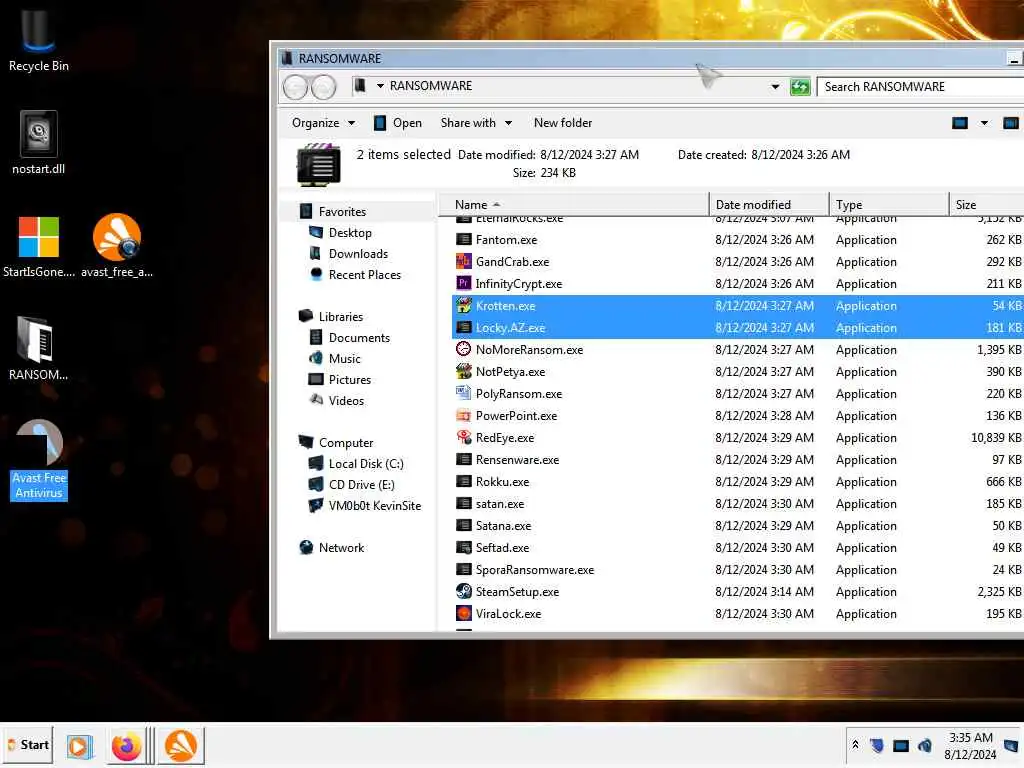
Task: Click the network monitor tray icon
Action: click(901, 745)
